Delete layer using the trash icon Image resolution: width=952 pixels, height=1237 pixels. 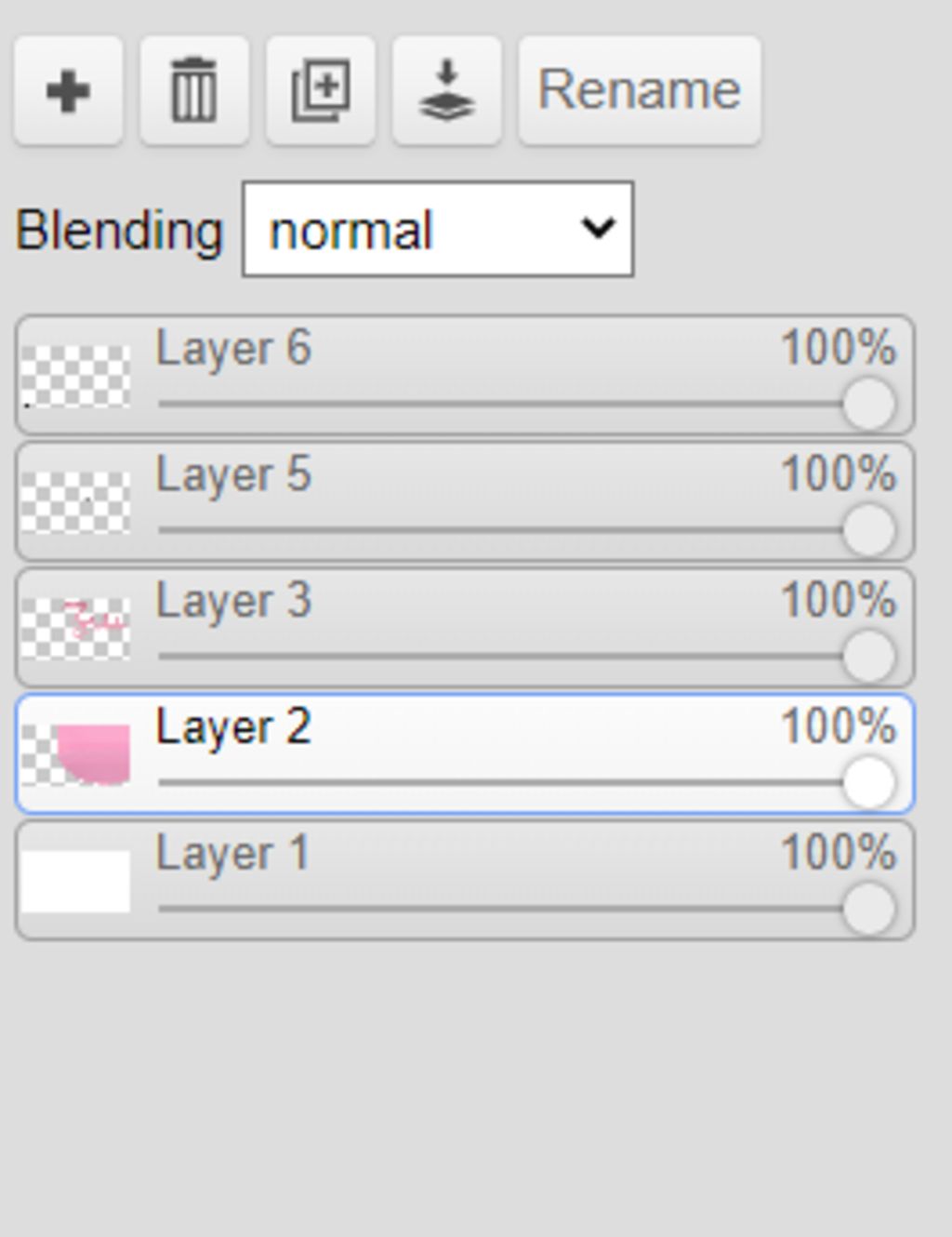point(194,91)
